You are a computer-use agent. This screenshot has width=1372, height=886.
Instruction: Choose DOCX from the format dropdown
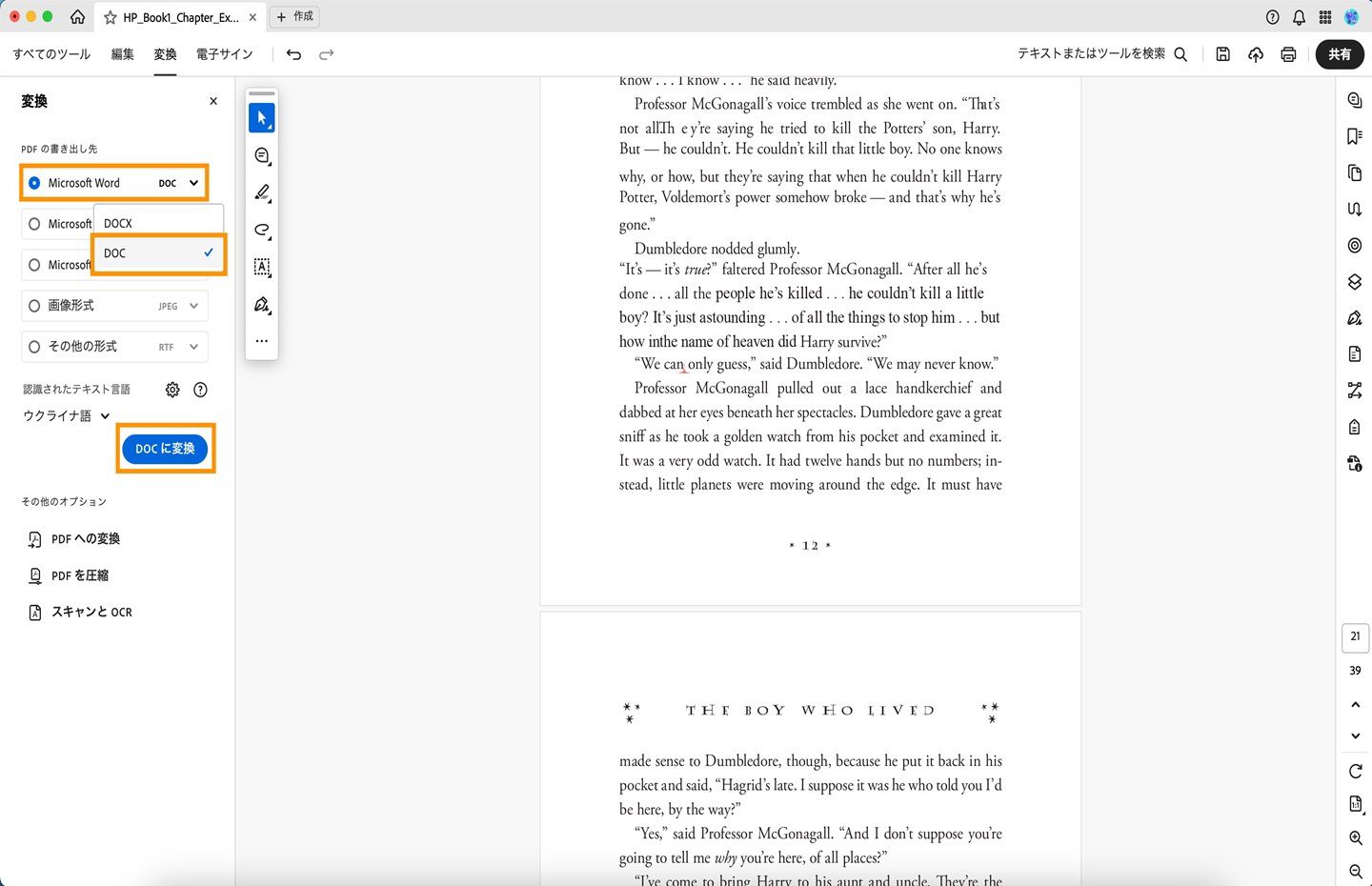(x=118, y=223)
